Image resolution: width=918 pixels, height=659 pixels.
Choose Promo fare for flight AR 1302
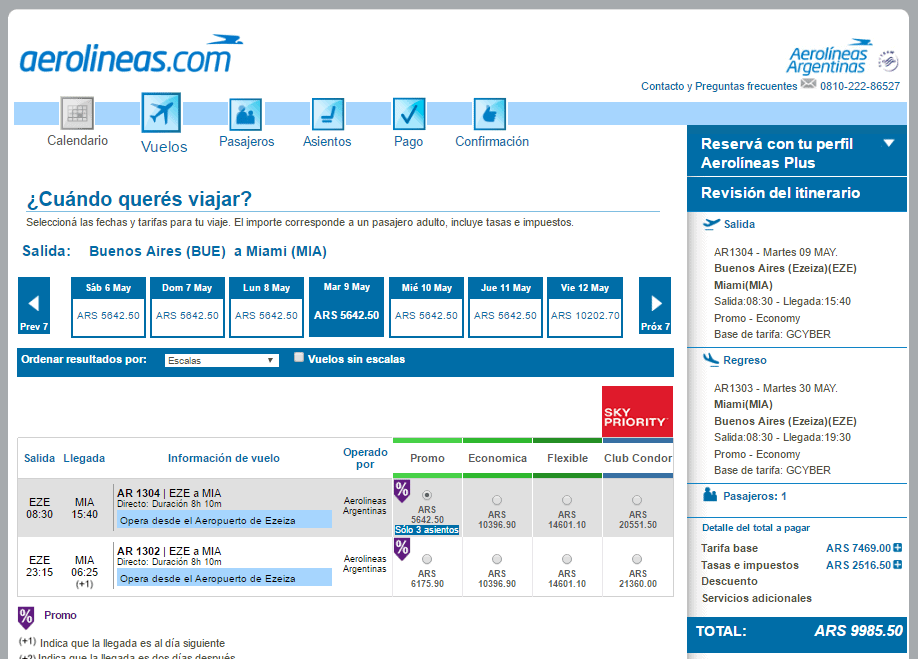click(427, 560)
